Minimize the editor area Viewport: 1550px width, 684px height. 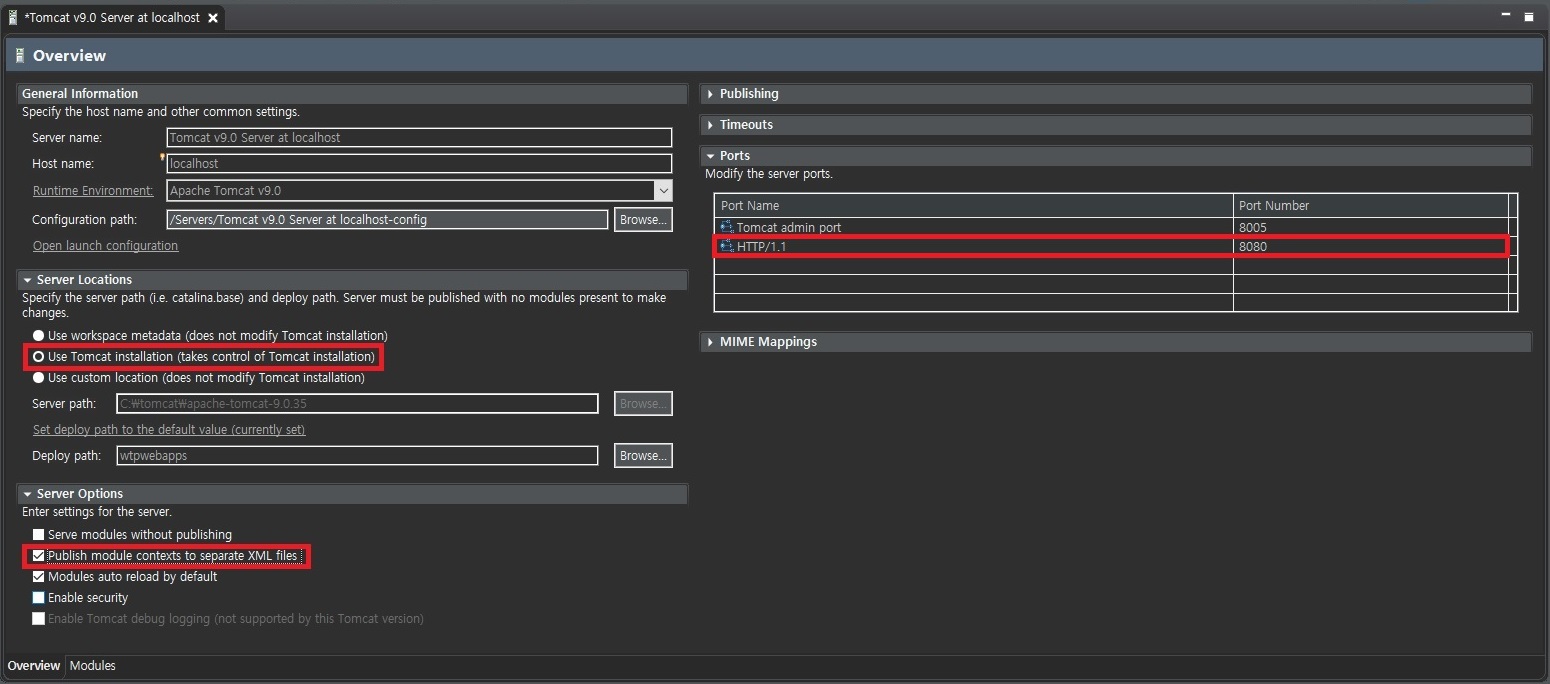1508,16
